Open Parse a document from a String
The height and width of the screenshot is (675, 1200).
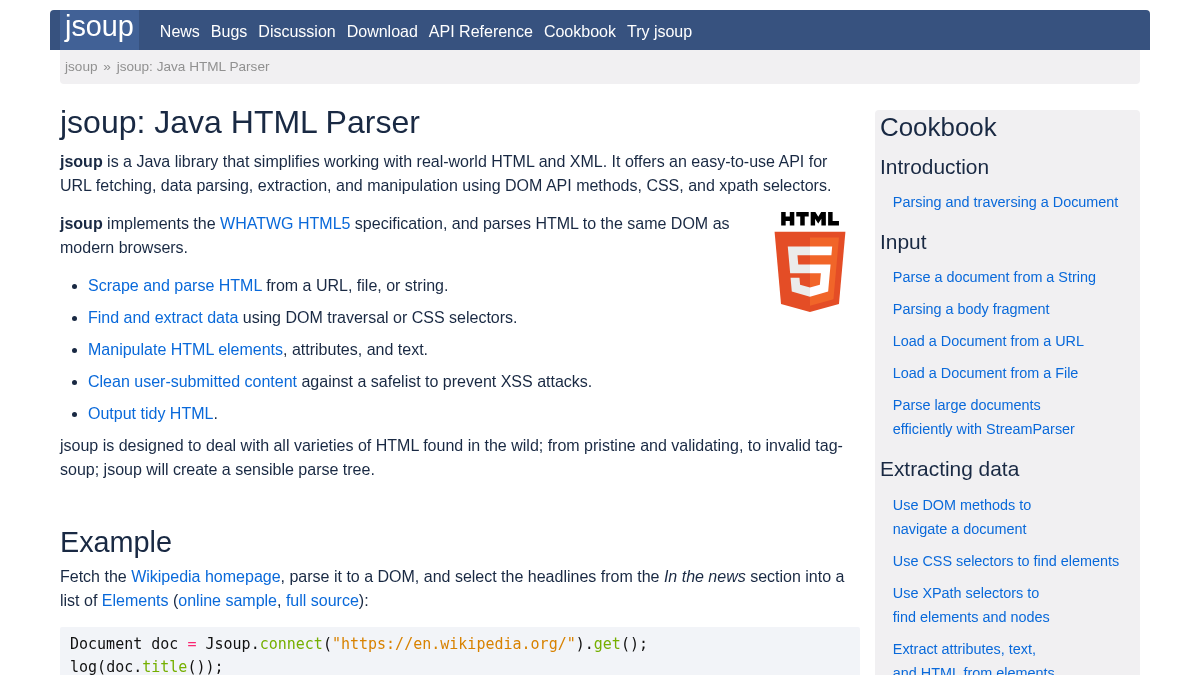[x=994, y=277]
